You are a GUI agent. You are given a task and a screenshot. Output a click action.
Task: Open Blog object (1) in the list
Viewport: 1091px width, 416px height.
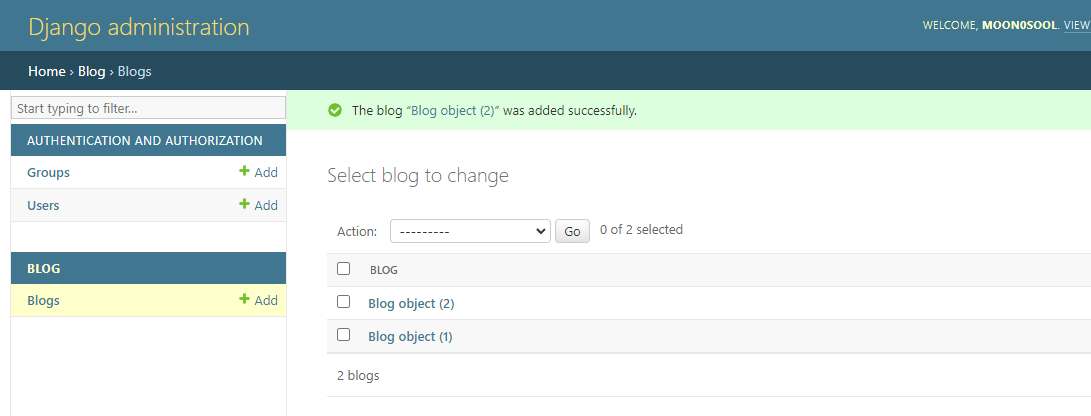[x=410, y=336]
